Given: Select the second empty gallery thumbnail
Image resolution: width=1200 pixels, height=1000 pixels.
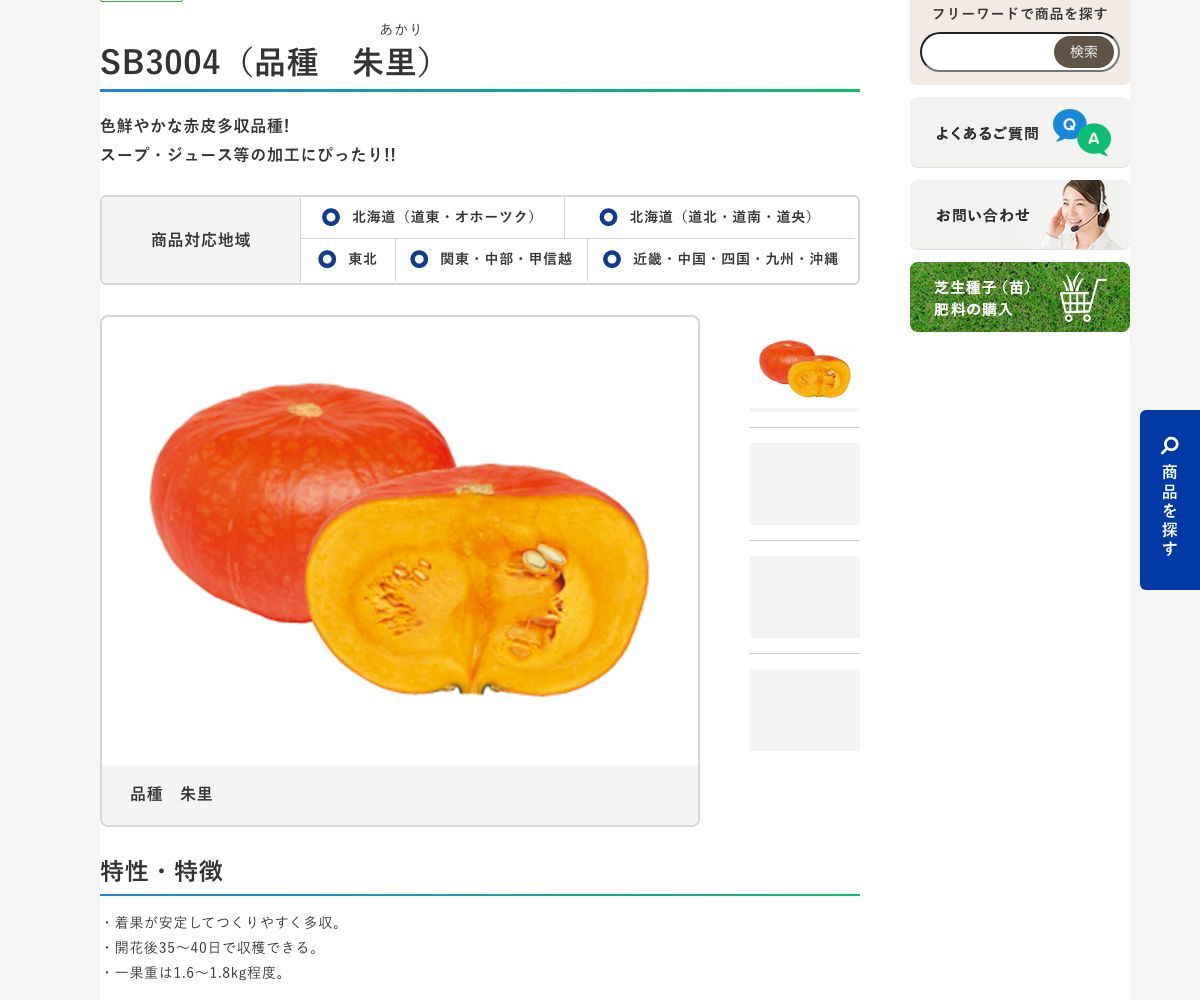Looking at the screenshot, I should (805, 484).
